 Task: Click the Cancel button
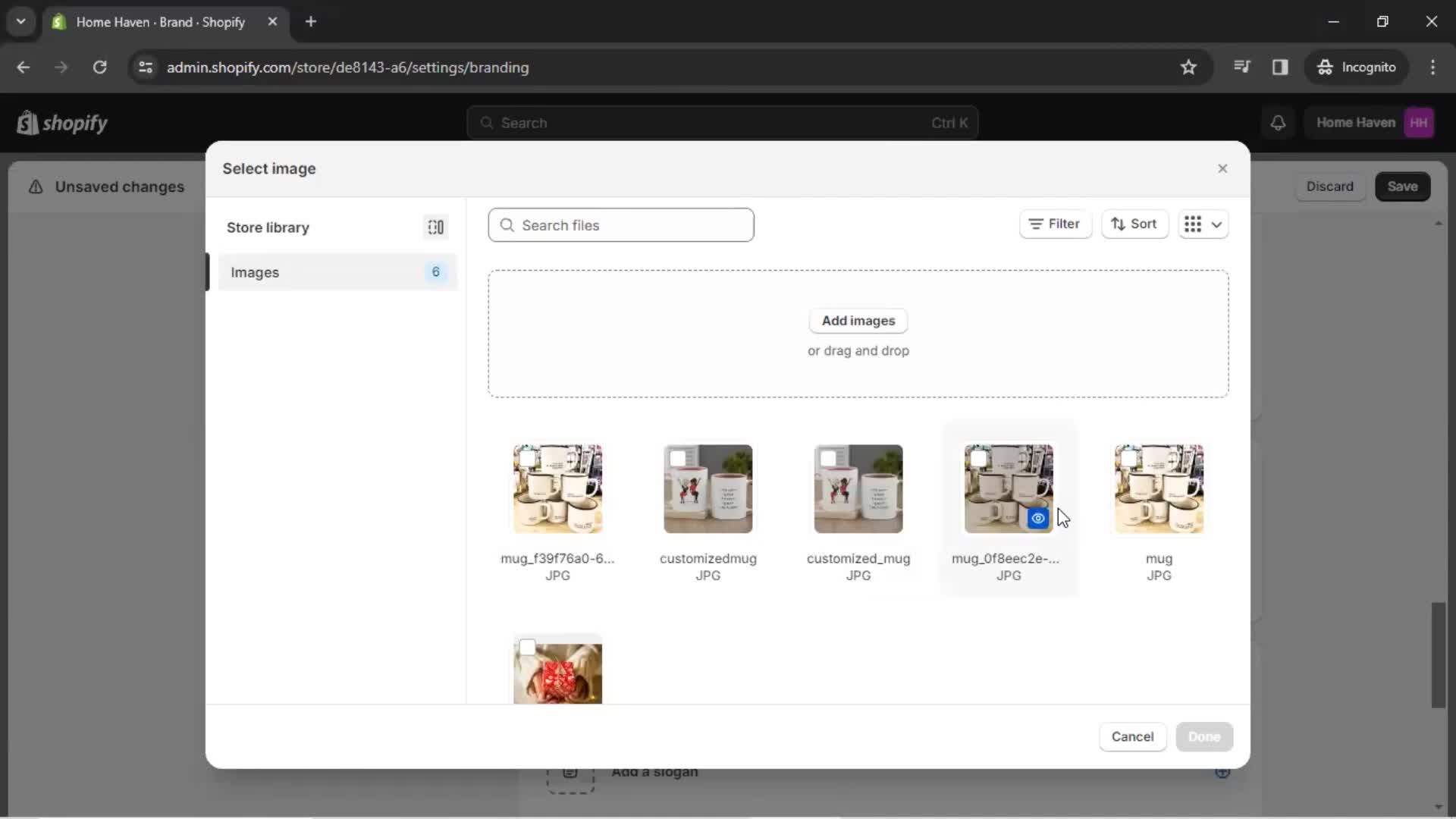pyautogui.click(x=1132, y=736)
